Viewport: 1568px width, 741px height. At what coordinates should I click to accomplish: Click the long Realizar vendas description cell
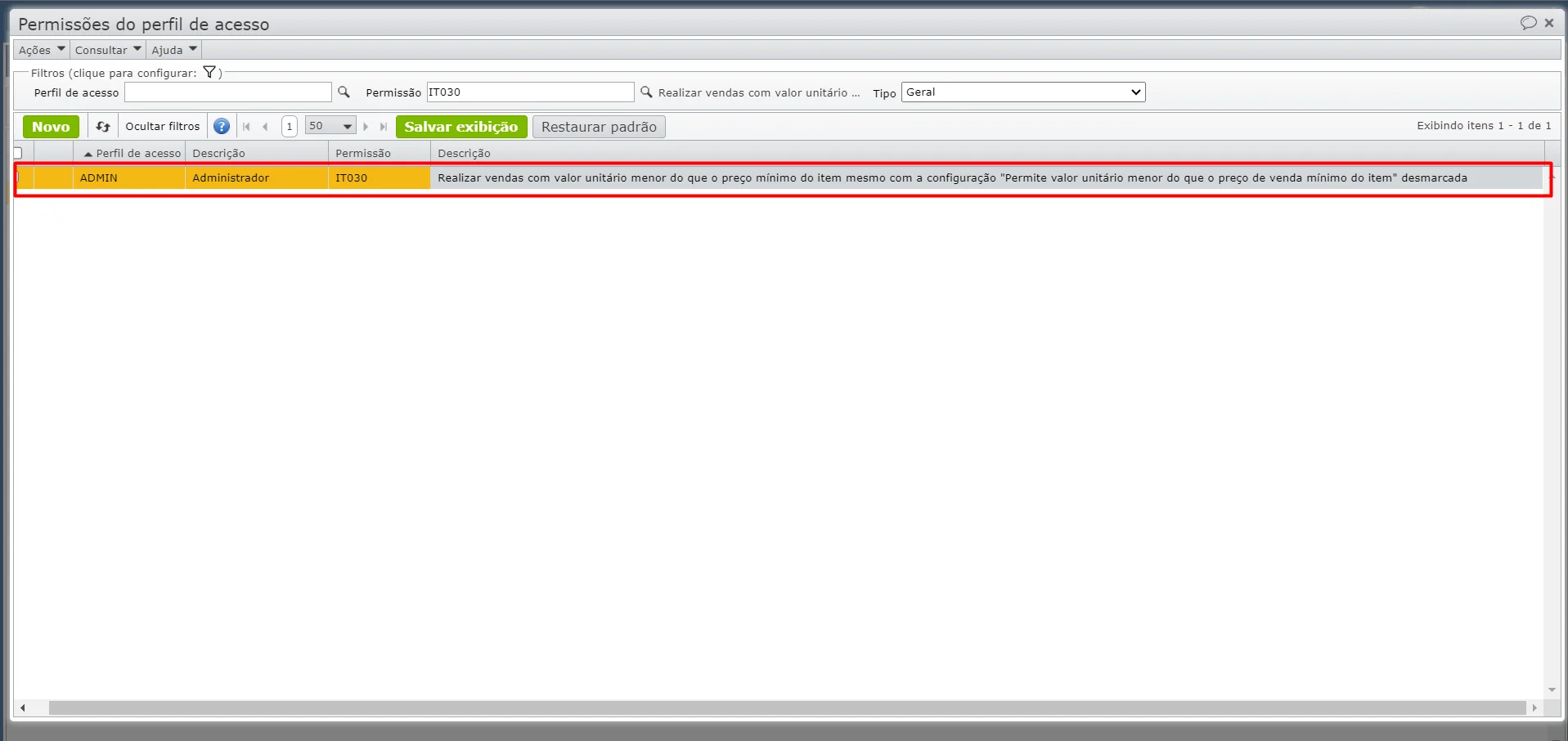tap(986, 177)
